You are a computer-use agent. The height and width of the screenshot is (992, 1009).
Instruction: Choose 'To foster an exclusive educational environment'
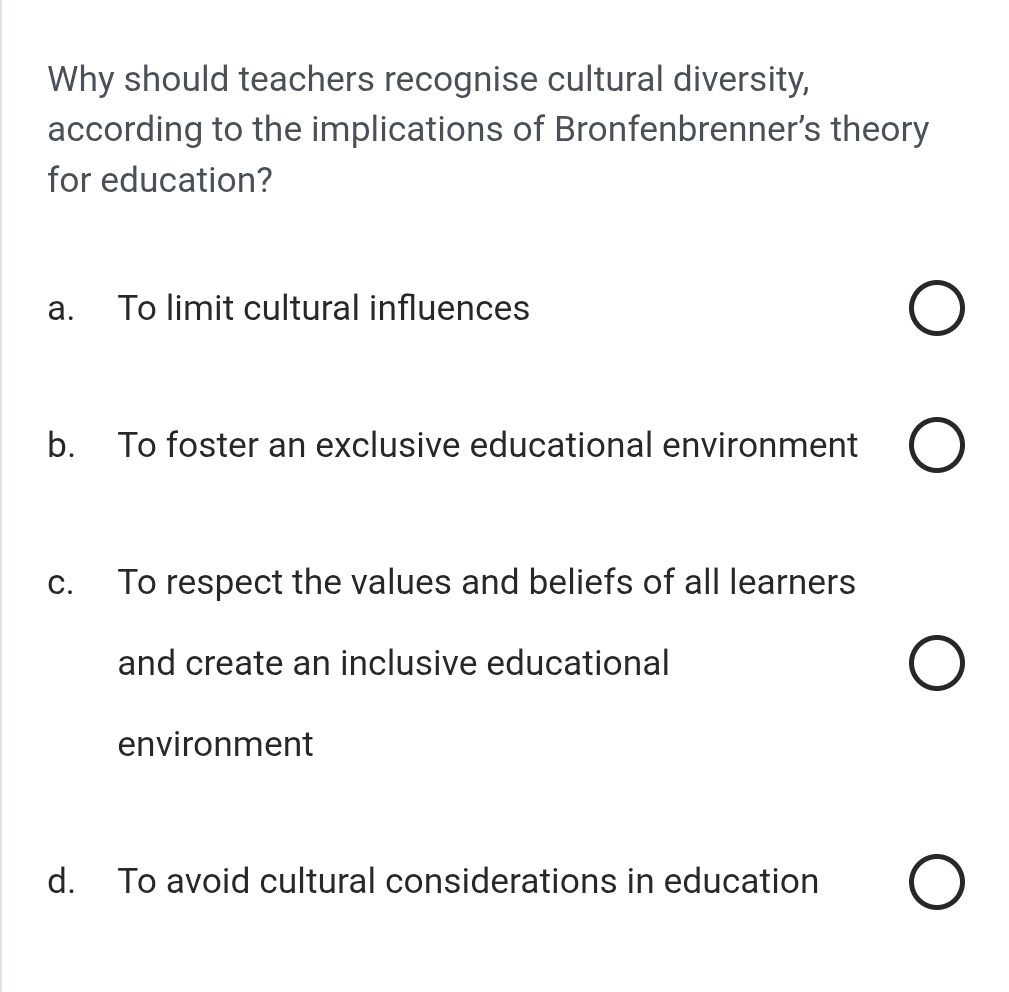487,445
